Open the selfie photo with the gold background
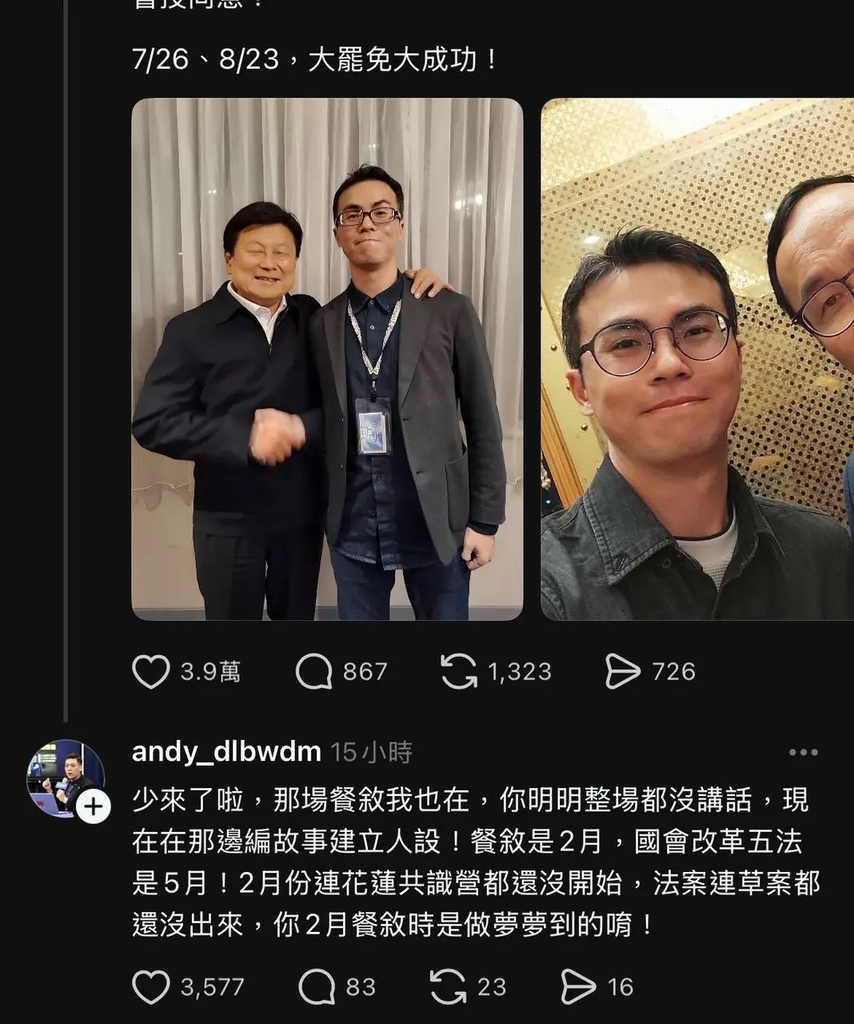The image size is (854, 1024). pos(697,359)
